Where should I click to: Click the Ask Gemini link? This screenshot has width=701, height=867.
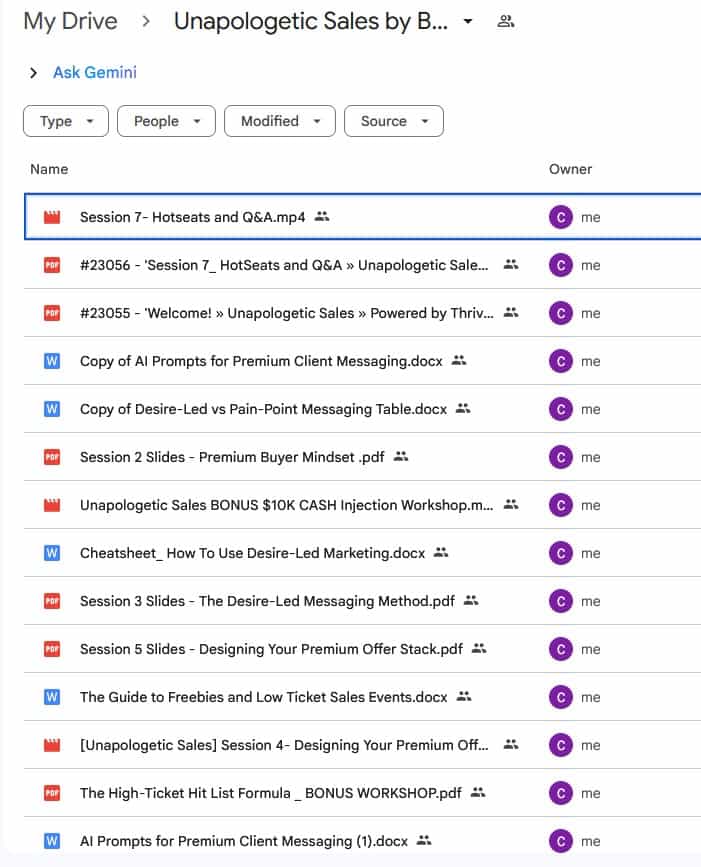tap(95, 72)
